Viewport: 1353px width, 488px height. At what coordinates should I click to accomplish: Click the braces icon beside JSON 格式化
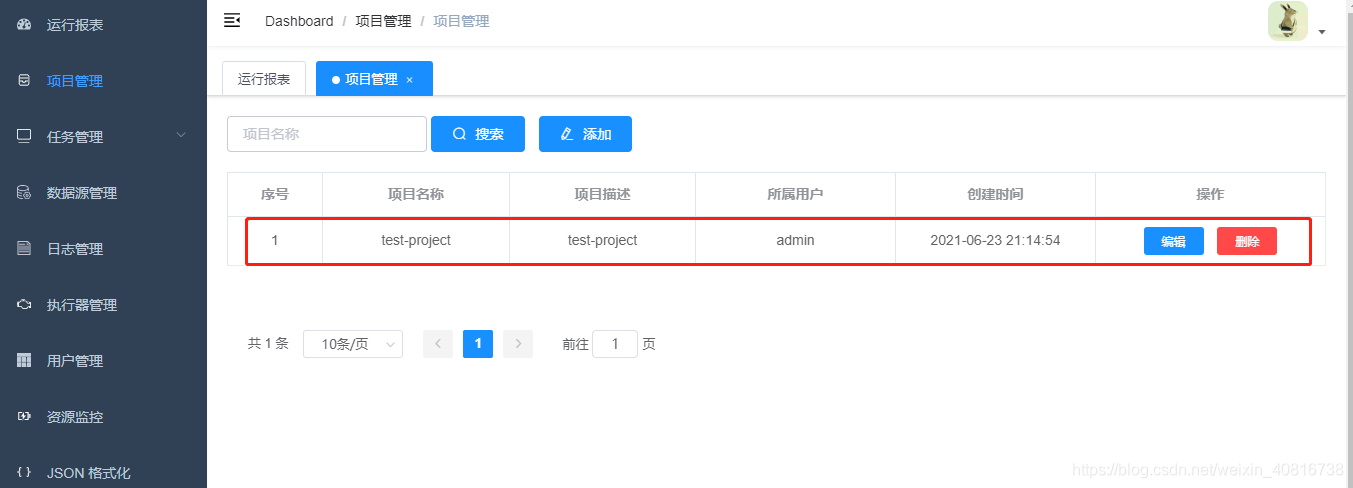point(24,472)
